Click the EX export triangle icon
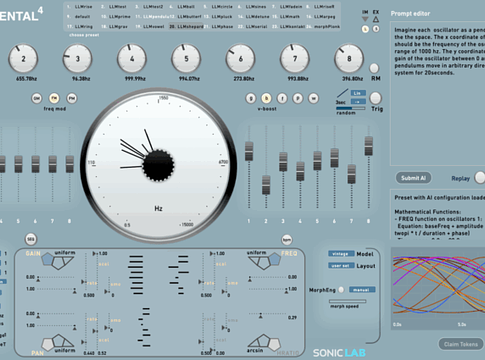Screen dimensions: 485x360 pos(376,19)
